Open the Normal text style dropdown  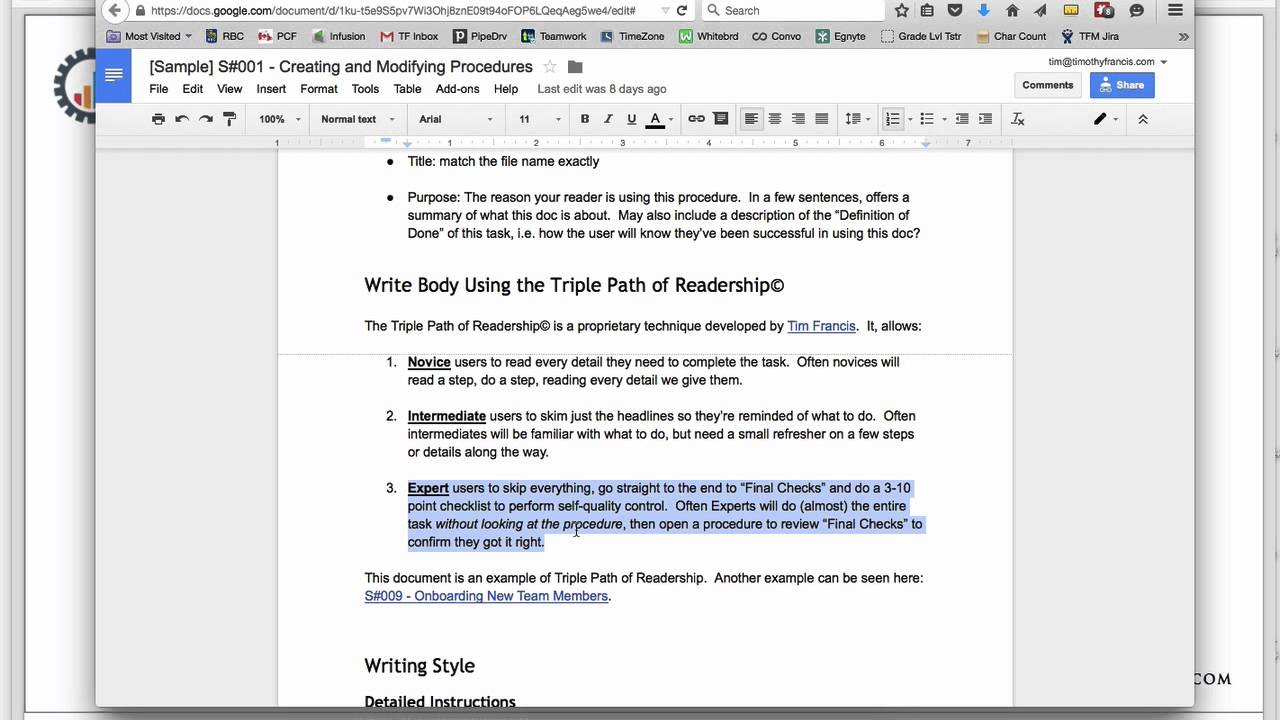tap(357, 119)
